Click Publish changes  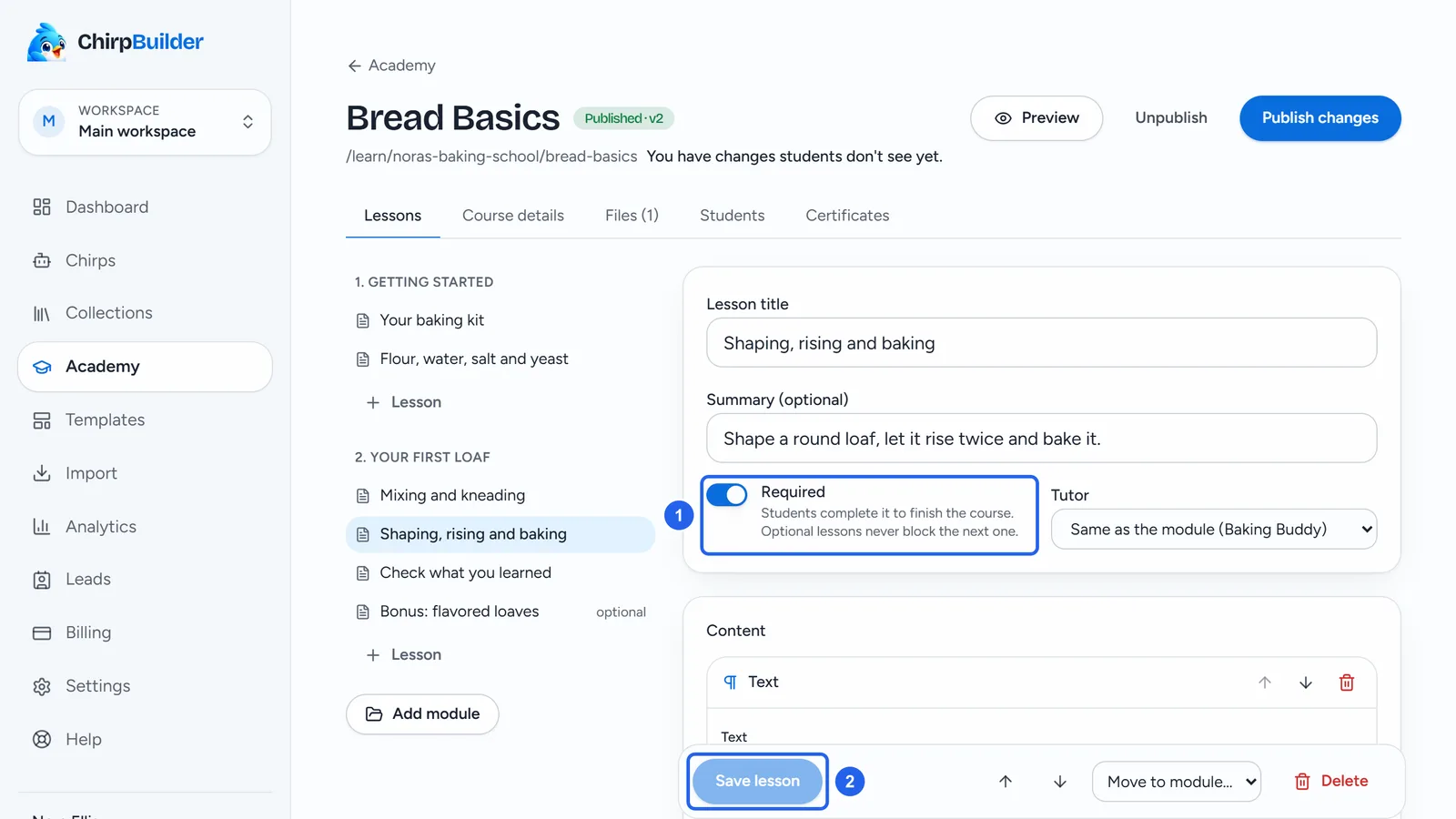pos(1320,118)
